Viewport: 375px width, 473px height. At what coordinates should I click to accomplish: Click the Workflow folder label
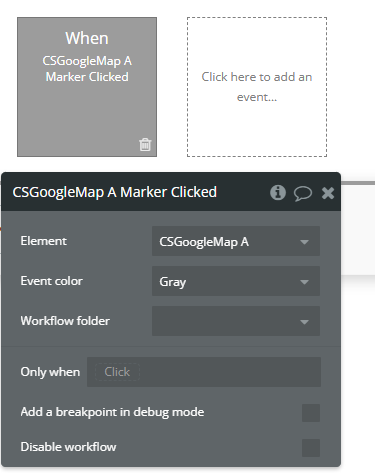coord(65,321)
